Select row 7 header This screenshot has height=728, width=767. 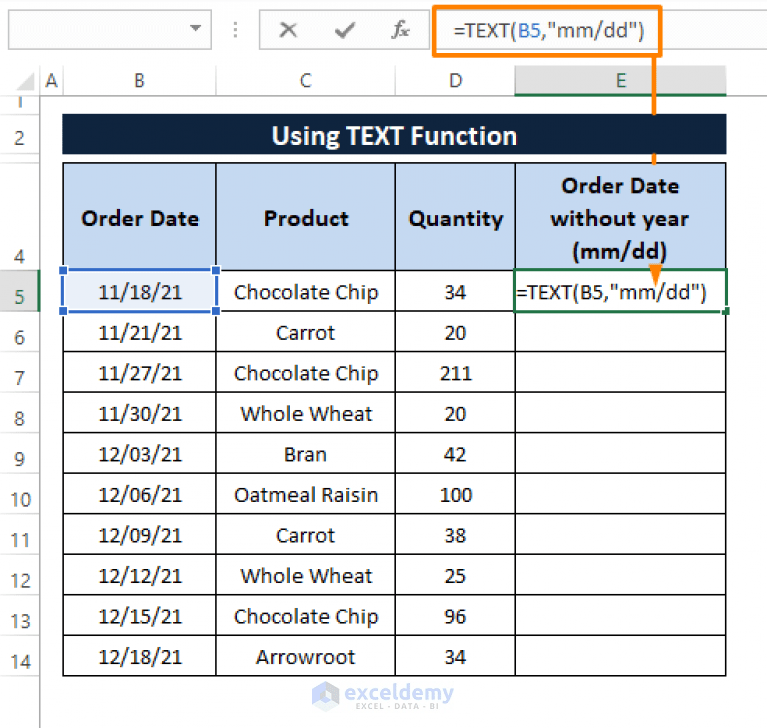click(x=20, y=372)
